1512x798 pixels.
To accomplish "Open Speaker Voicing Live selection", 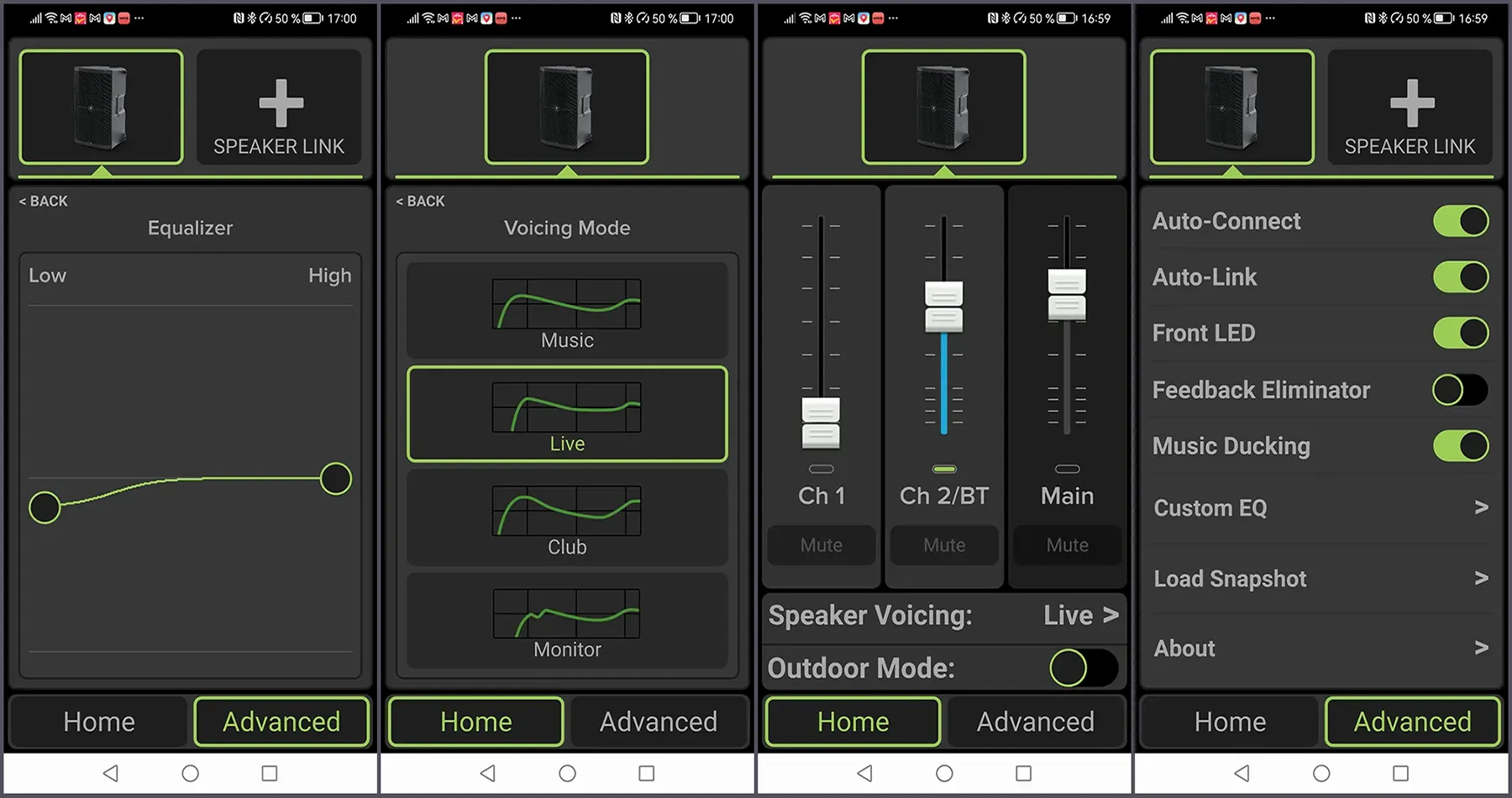I will click(1080, 616).
